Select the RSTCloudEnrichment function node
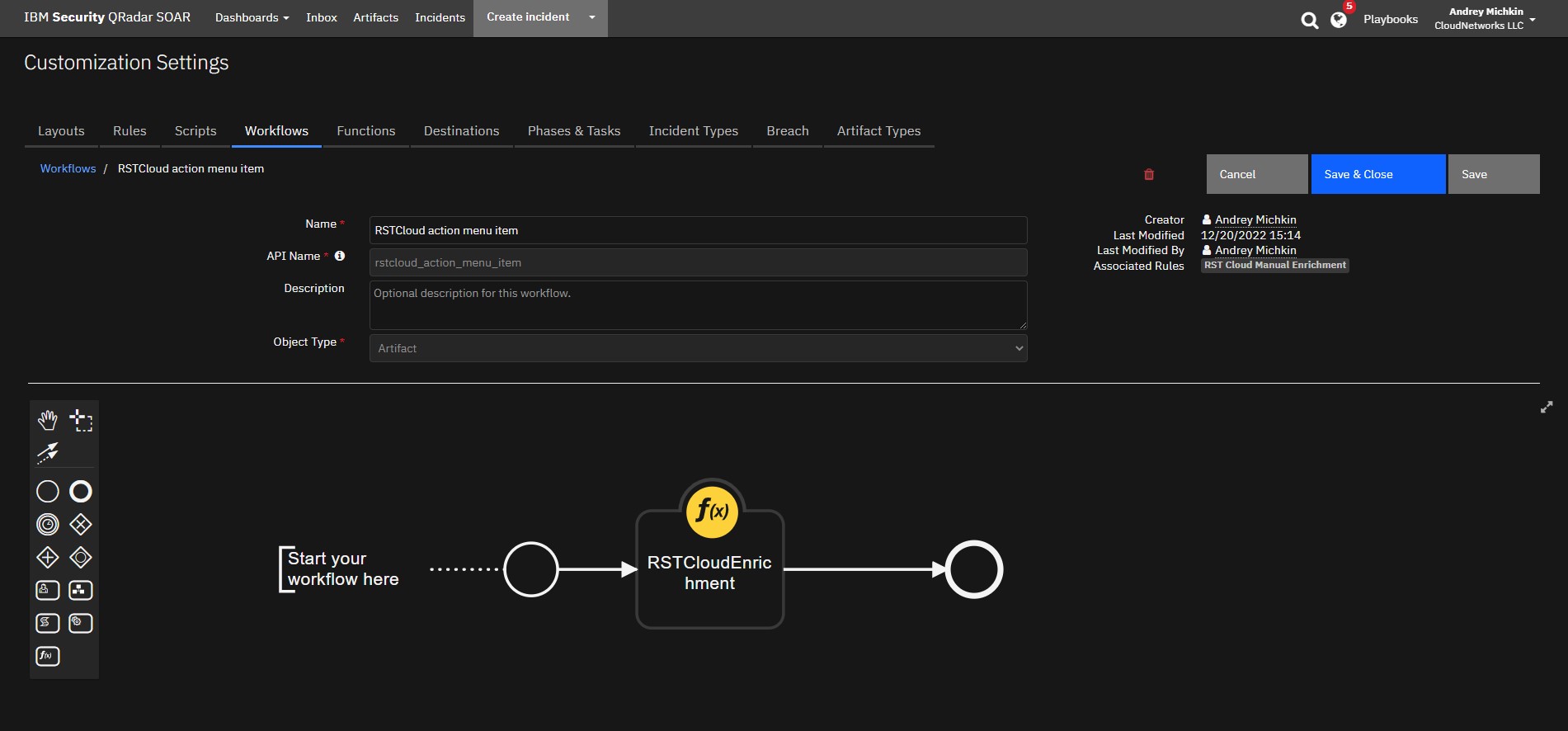The image size is (1568, 731). click(710, 569)
